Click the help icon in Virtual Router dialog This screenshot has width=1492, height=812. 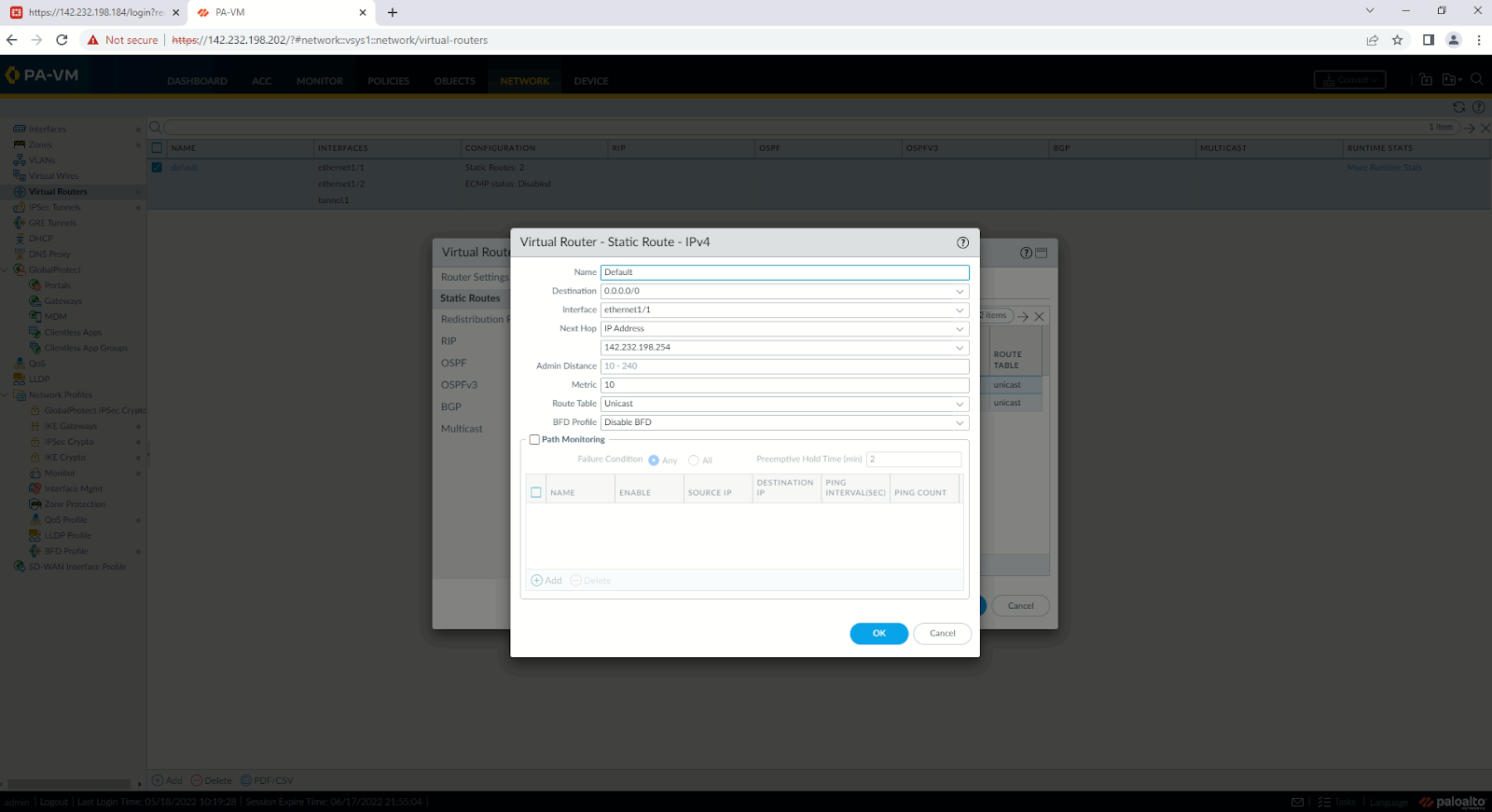click(1026, 253)
